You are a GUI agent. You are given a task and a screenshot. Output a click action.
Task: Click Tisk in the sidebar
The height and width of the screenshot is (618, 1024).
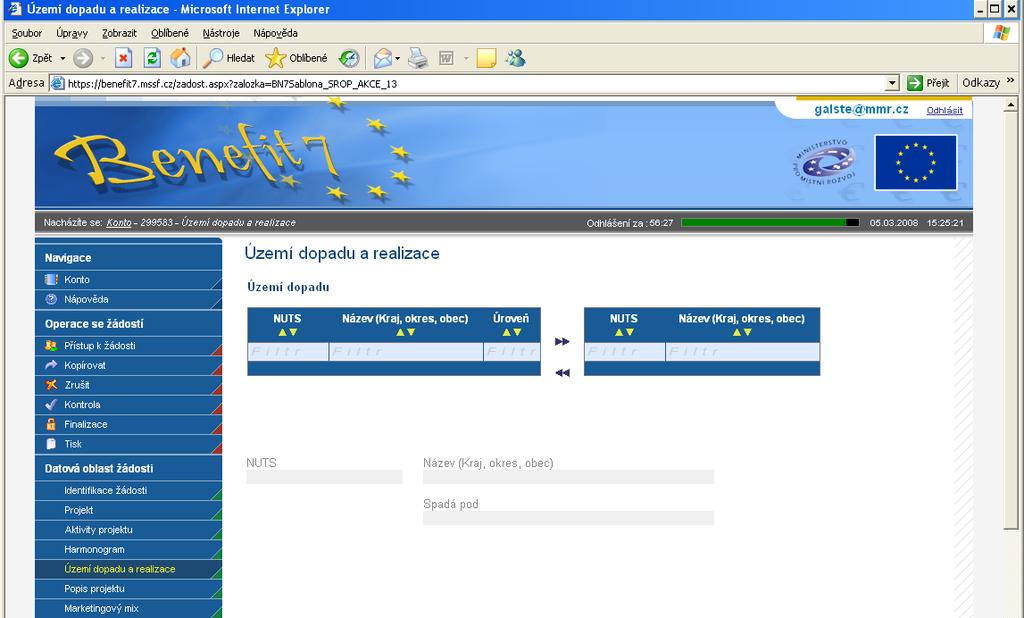pos(129,444)
